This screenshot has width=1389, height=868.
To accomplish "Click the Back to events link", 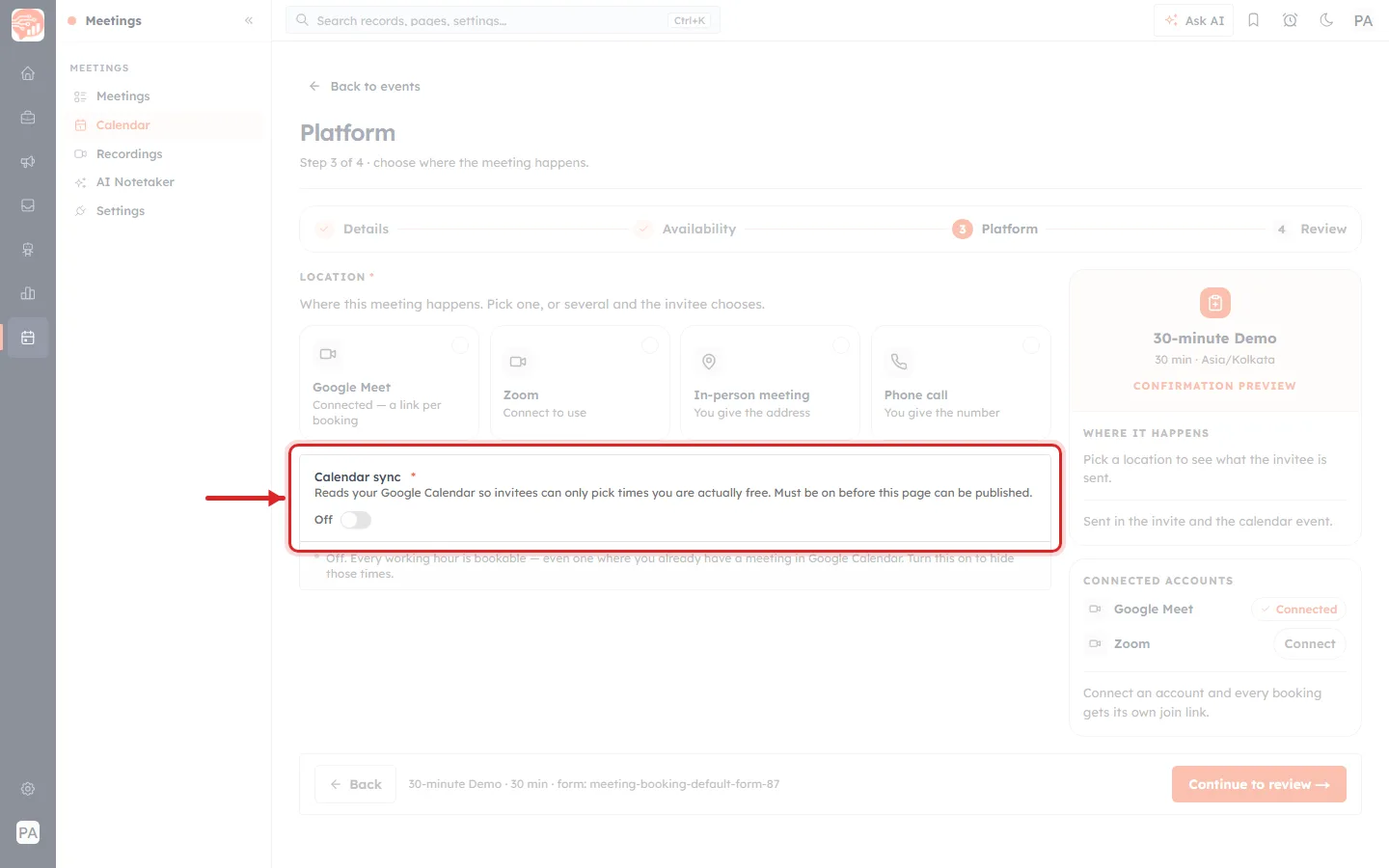I will [365, 87].
